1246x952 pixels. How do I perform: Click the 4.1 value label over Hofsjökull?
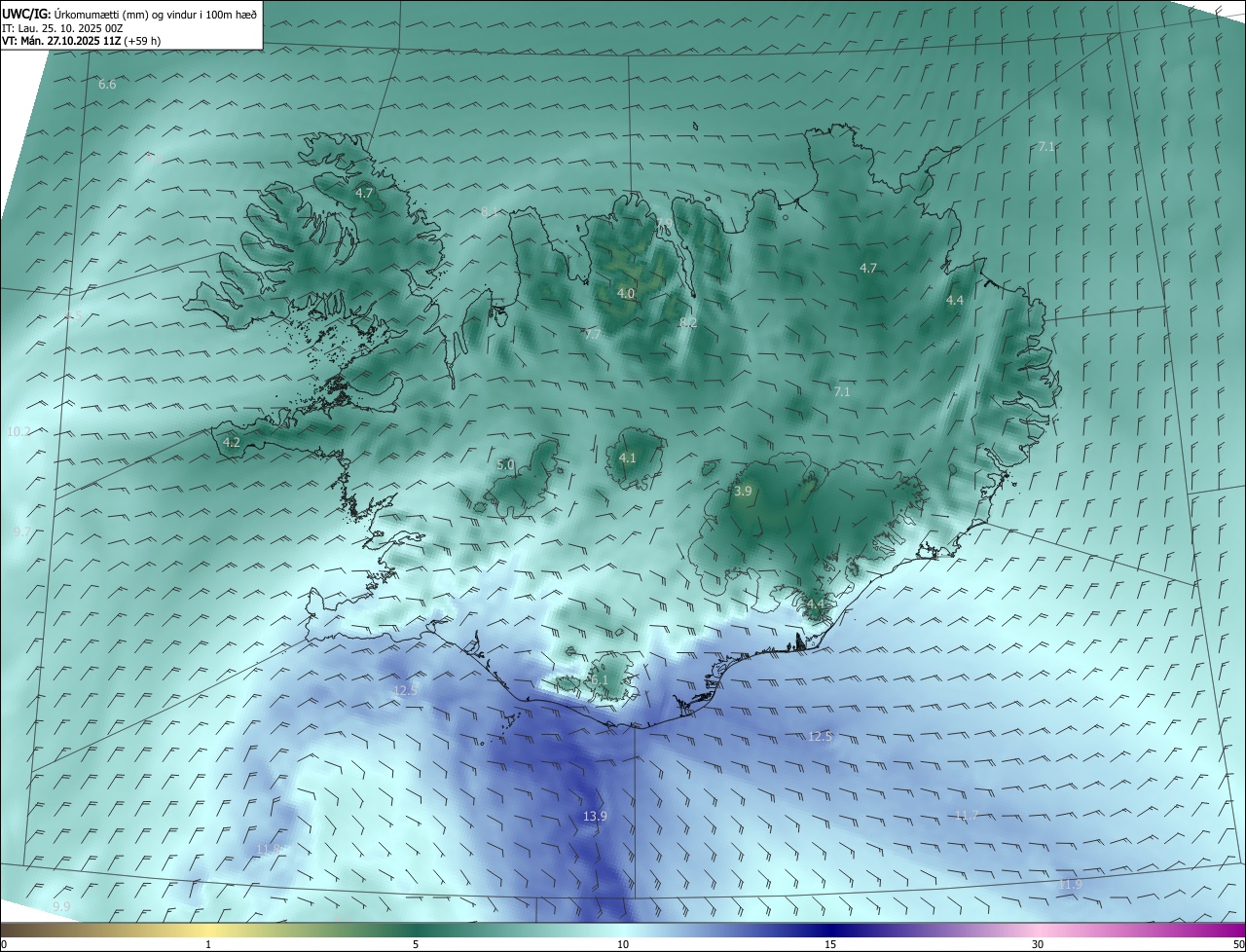(628, 458)
